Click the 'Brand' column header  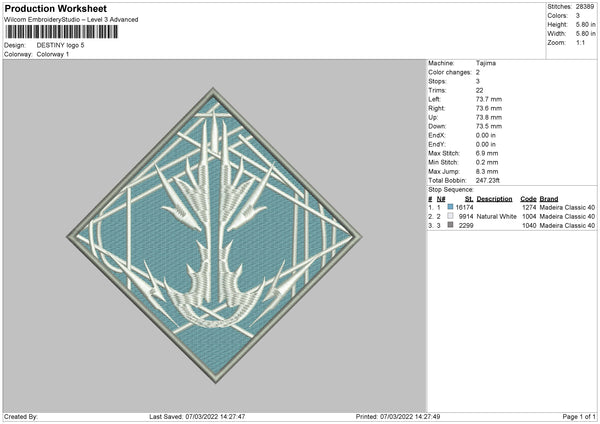click(549, 199)
